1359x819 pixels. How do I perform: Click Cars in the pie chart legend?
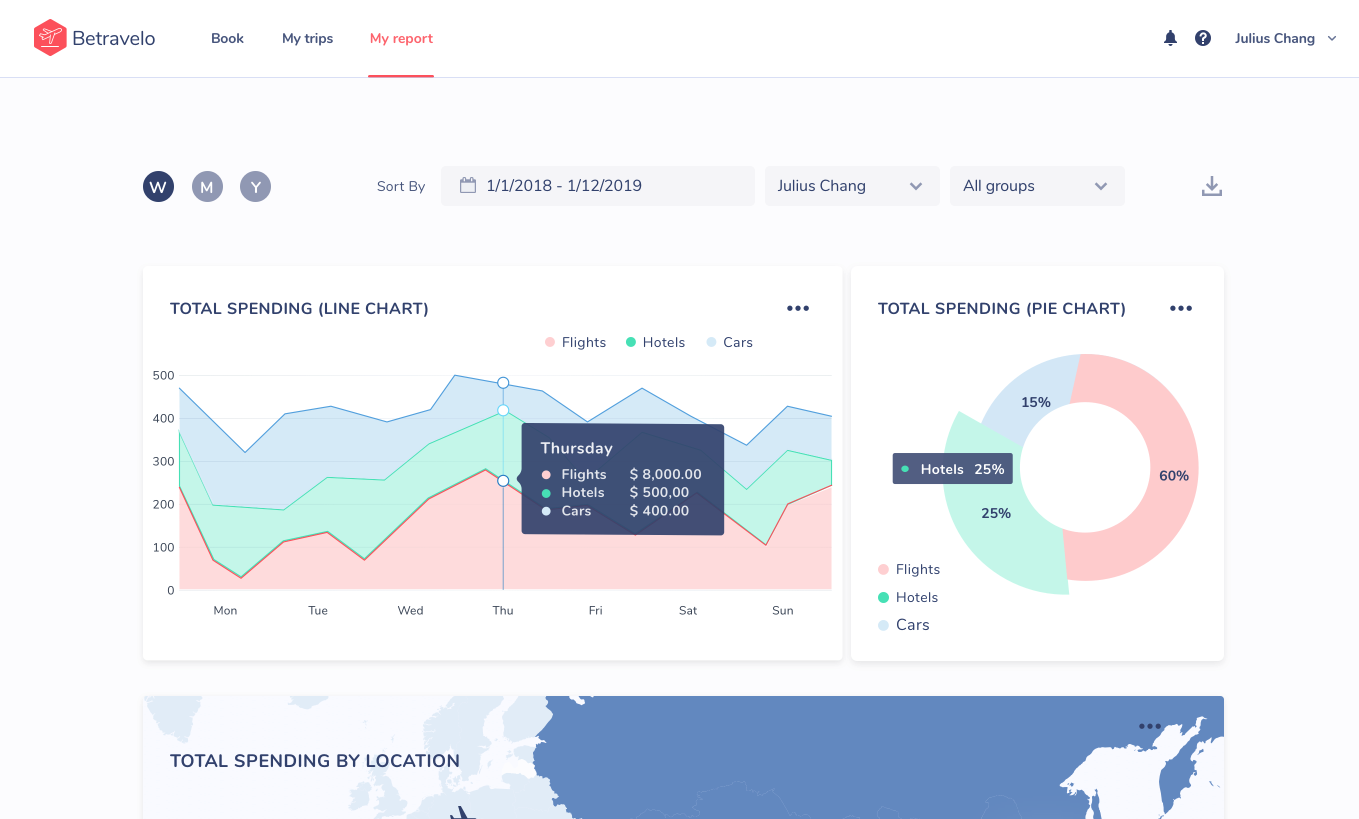click(904, 625)
